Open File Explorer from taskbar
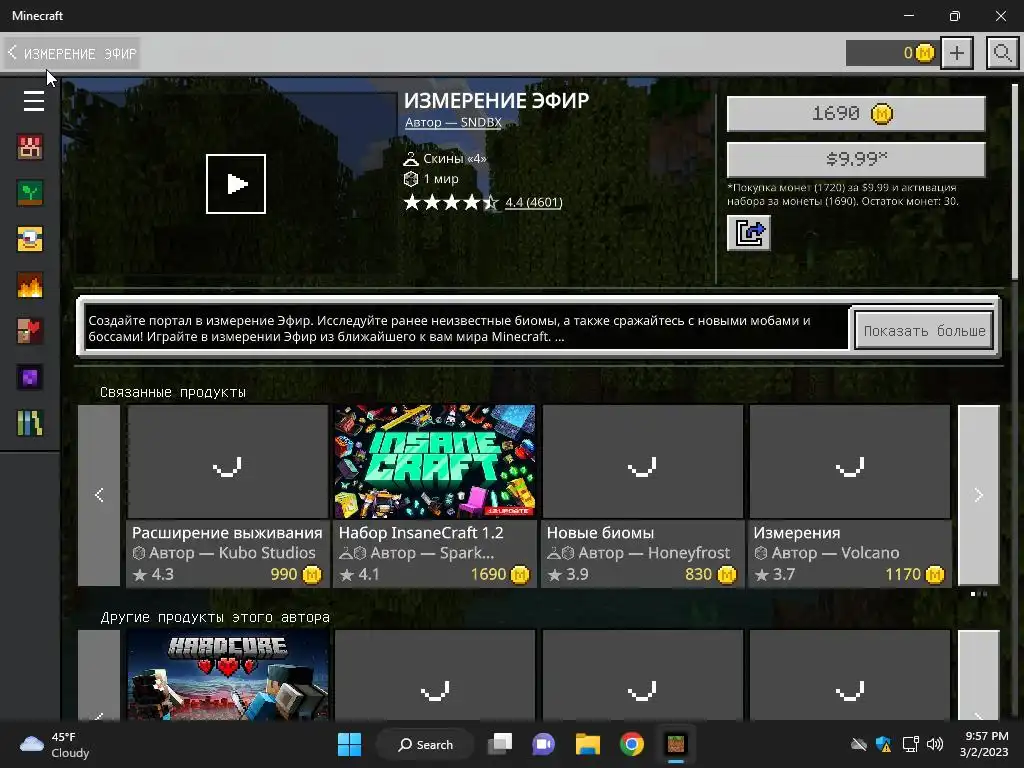The height and width of the screenshot is (768, 1024). tap(588, 744)
